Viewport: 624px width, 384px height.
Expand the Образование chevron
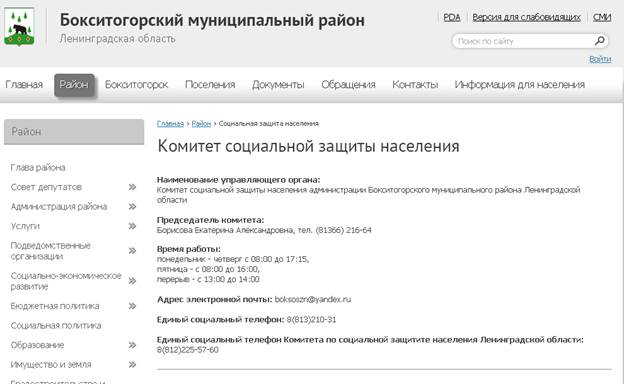click(133, 345)
